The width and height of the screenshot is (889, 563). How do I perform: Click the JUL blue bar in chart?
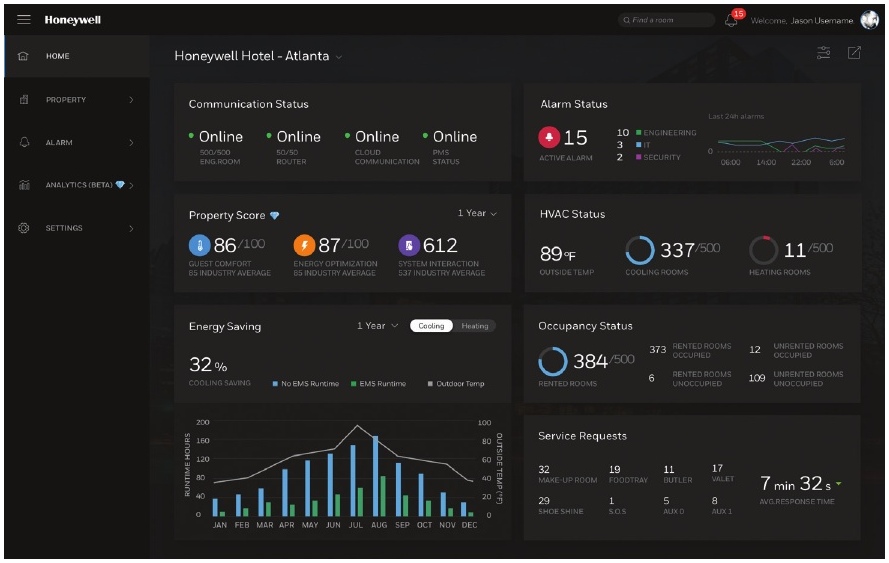coord(353,480)
